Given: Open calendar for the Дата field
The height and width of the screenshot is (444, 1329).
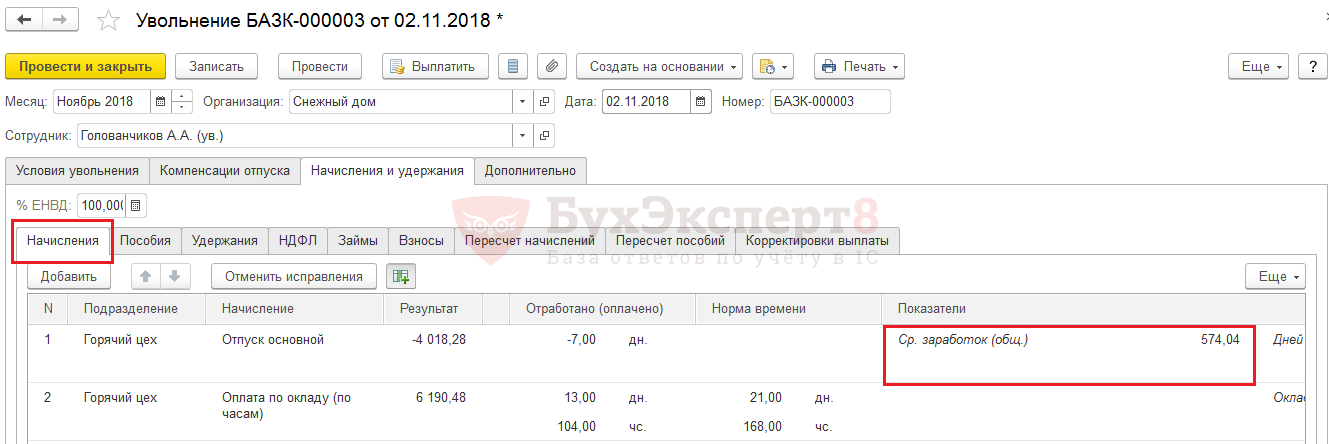Looking at the screenshot, I should pyautogui.click(x=701, y=101).
